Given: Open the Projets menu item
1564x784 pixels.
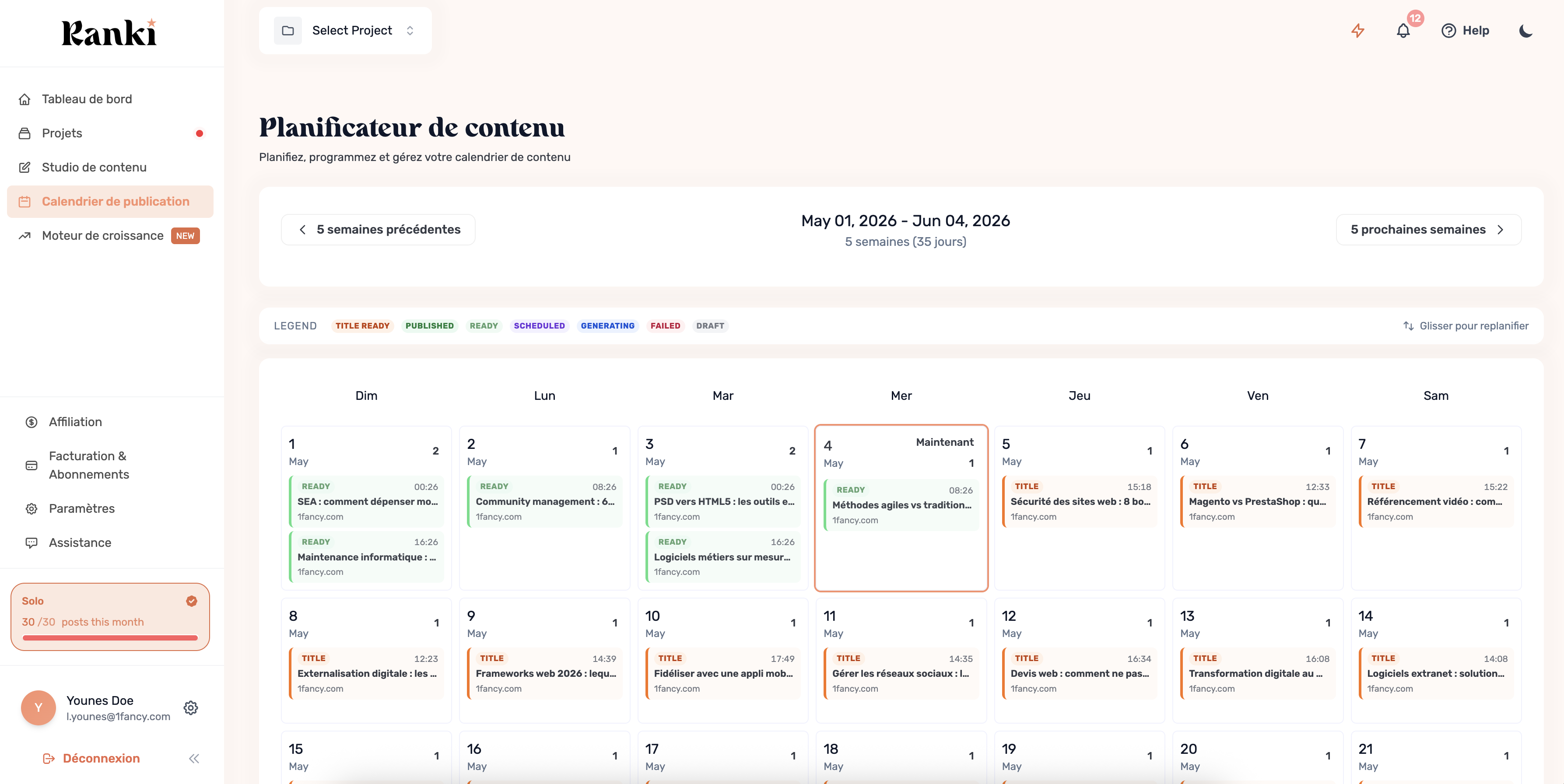Looking at the screenshot, I should coord(110,133).
